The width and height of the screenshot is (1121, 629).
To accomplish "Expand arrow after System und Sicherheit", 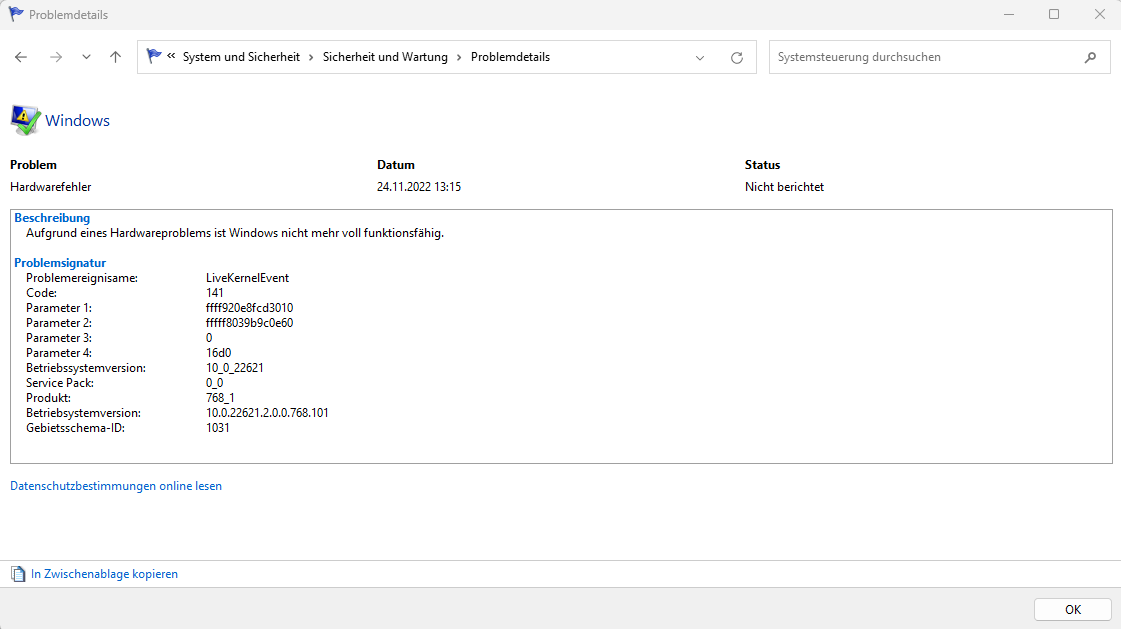I will point(311,57).
